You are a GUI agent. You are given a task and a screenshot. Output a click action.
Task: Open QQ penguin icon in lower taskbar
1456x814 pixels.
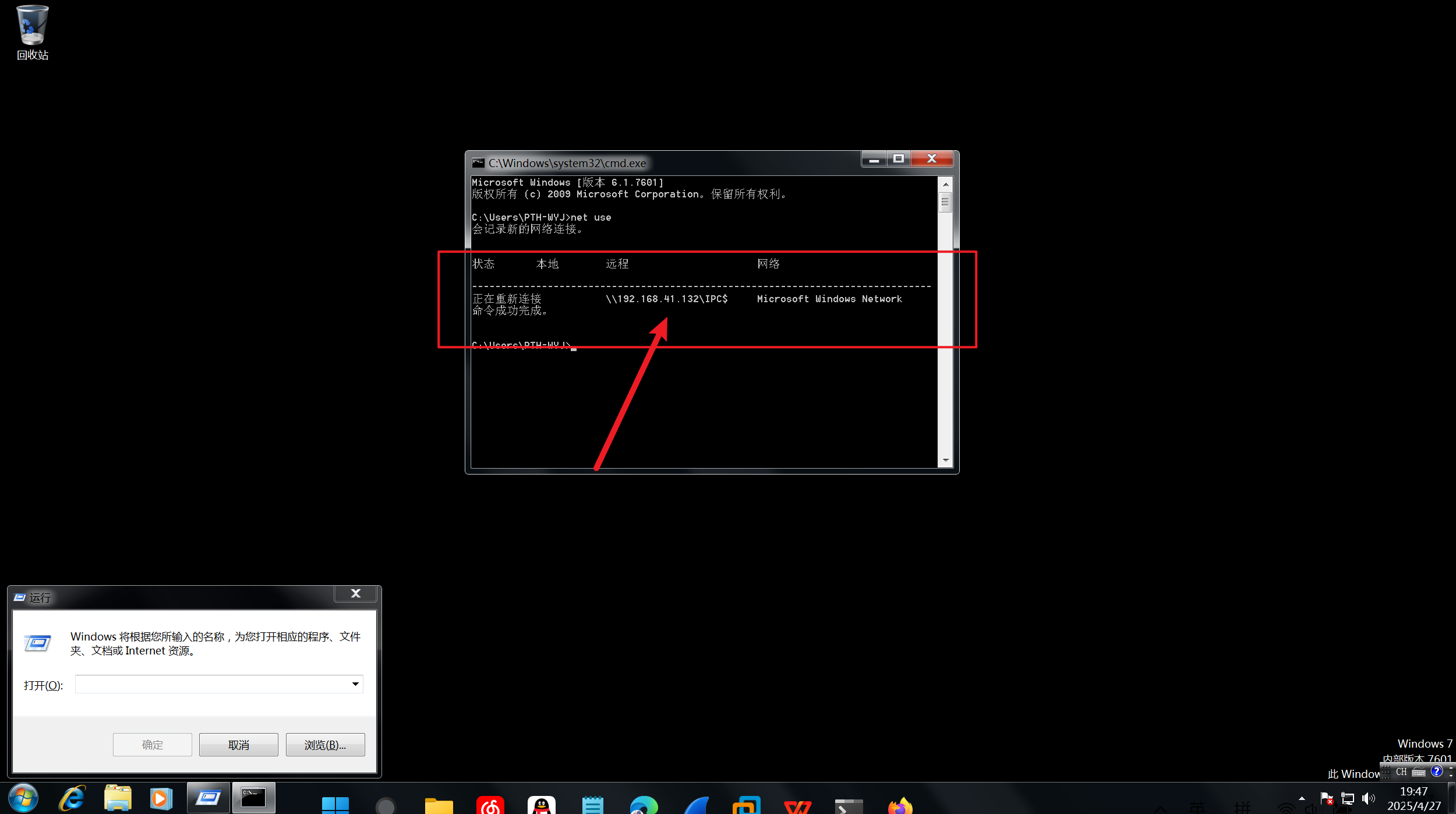click(x=541, y=806)
